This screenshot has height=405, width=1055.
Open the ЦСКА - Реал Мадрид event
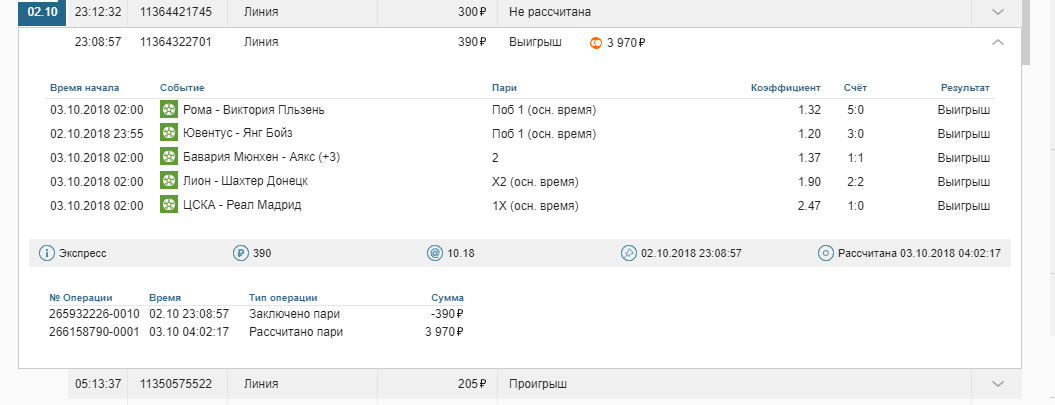coord(242,205)
